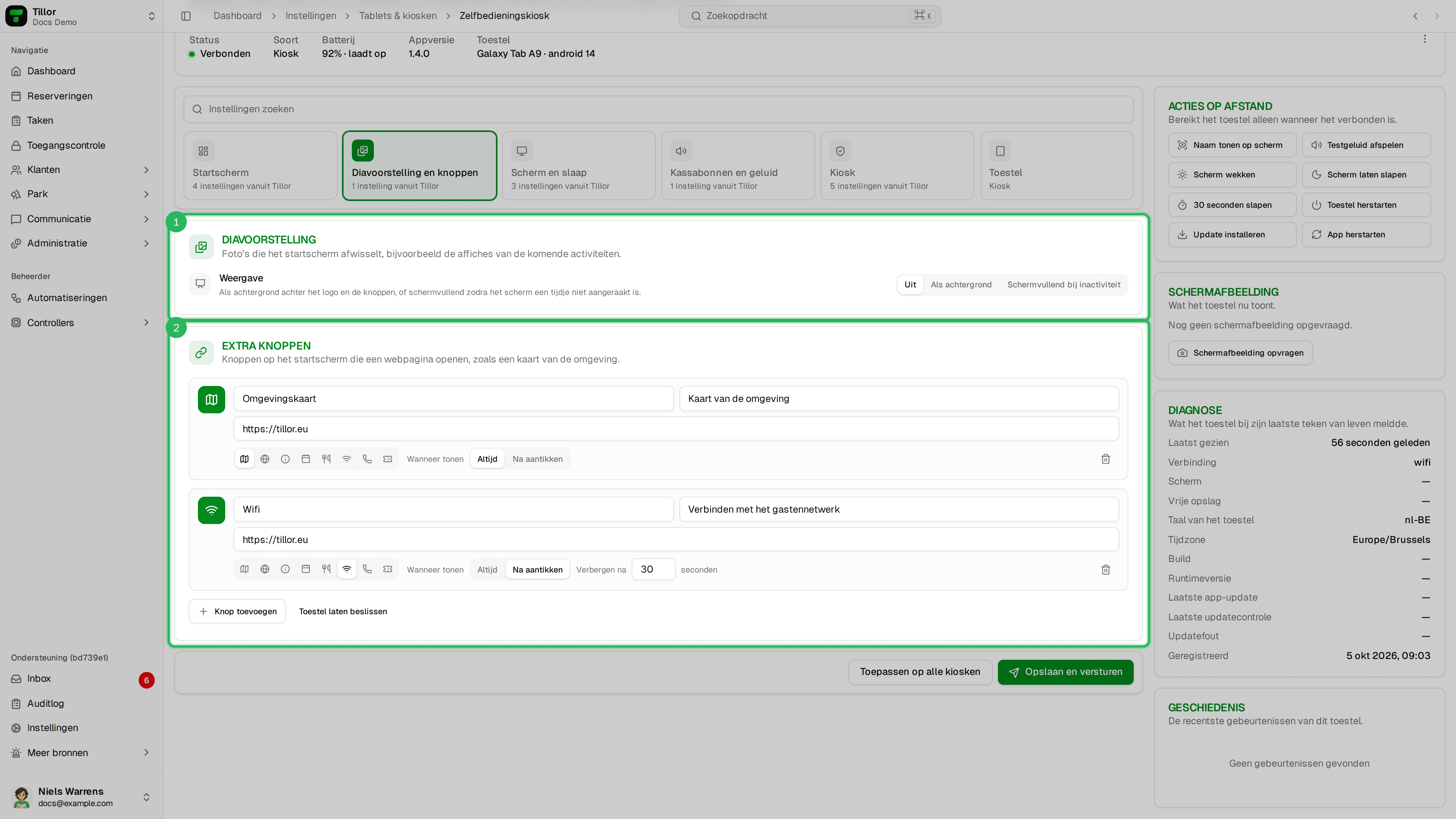Viewport: 1456px width, 819px height.
Task: Expand the Klanten navigation section
Action: pyautogui.click(x=146, y=169)
